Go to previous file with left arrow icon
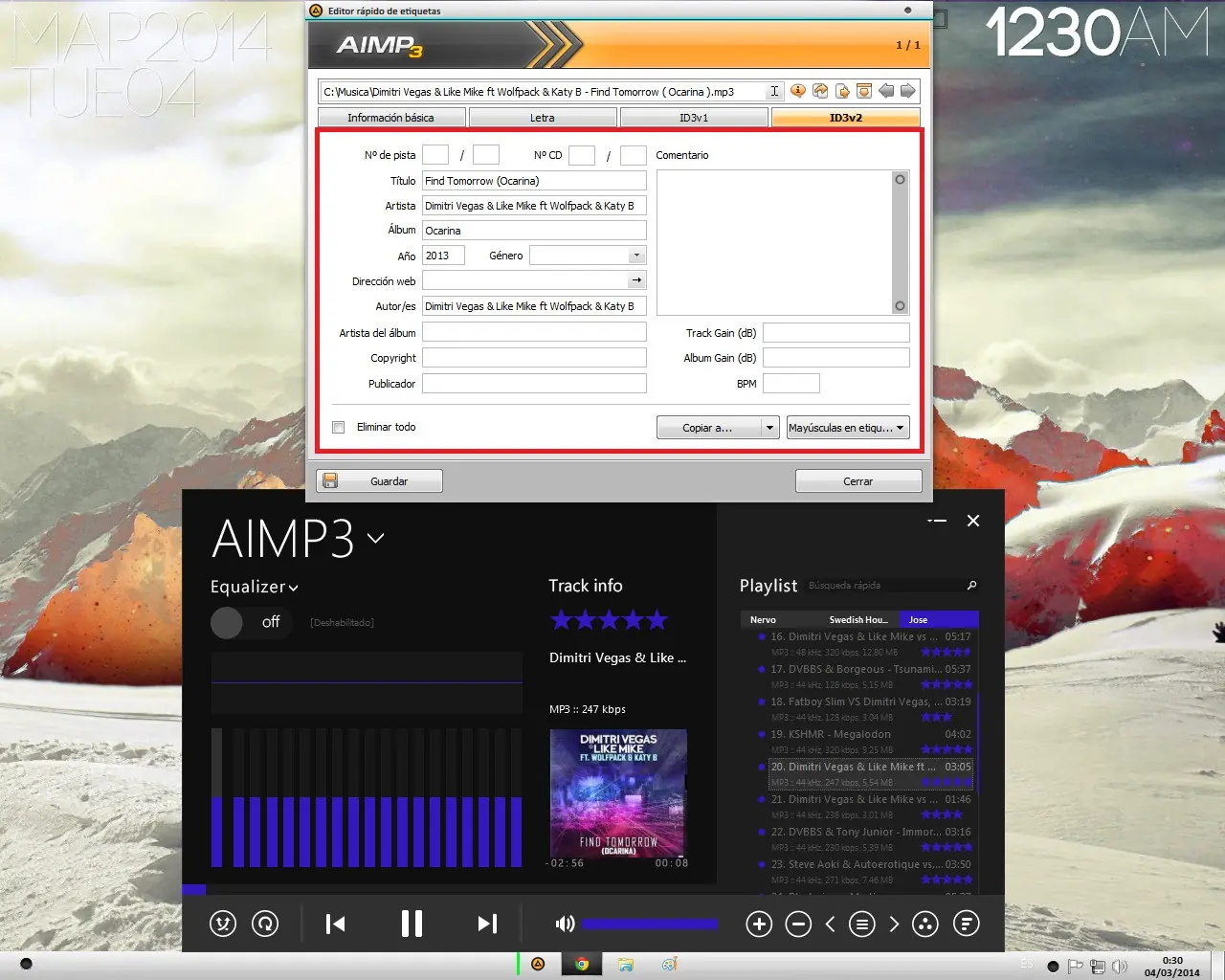Image resolution: width=1225 pixels, height=980 pixels. (886, 91)
